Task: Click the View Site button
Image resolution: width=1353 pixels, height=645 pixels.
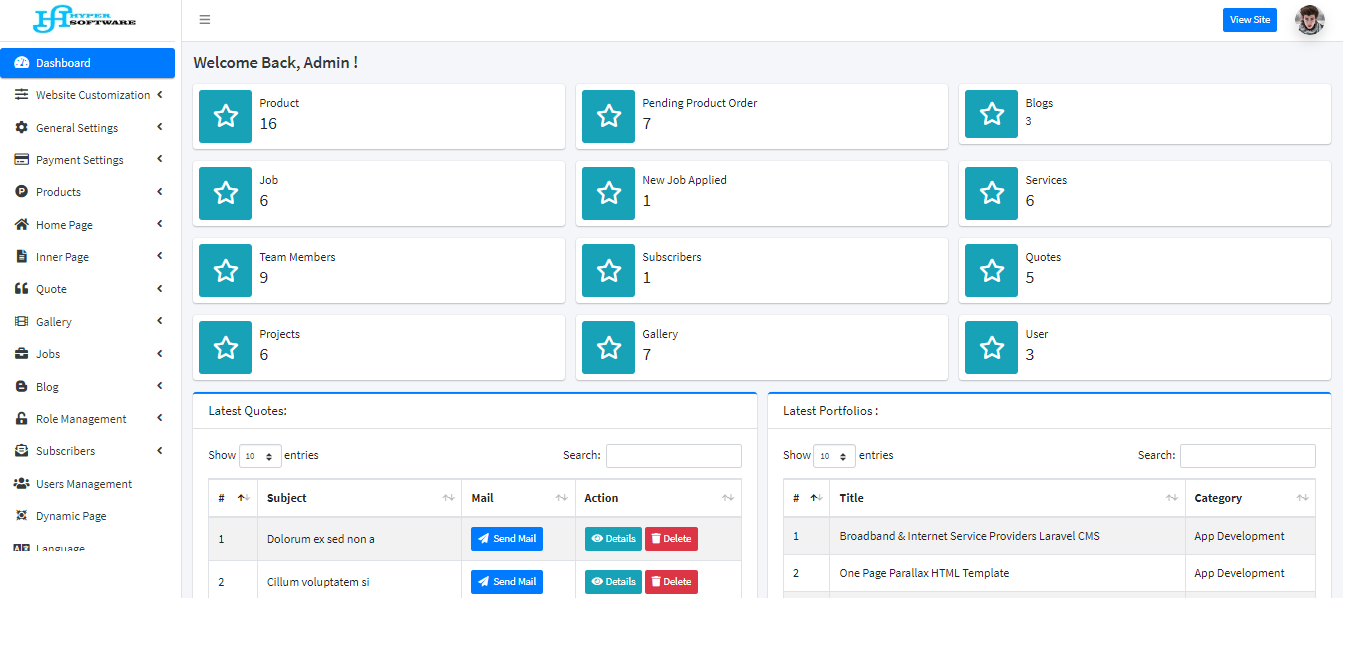Action: tap(1249, 20)
